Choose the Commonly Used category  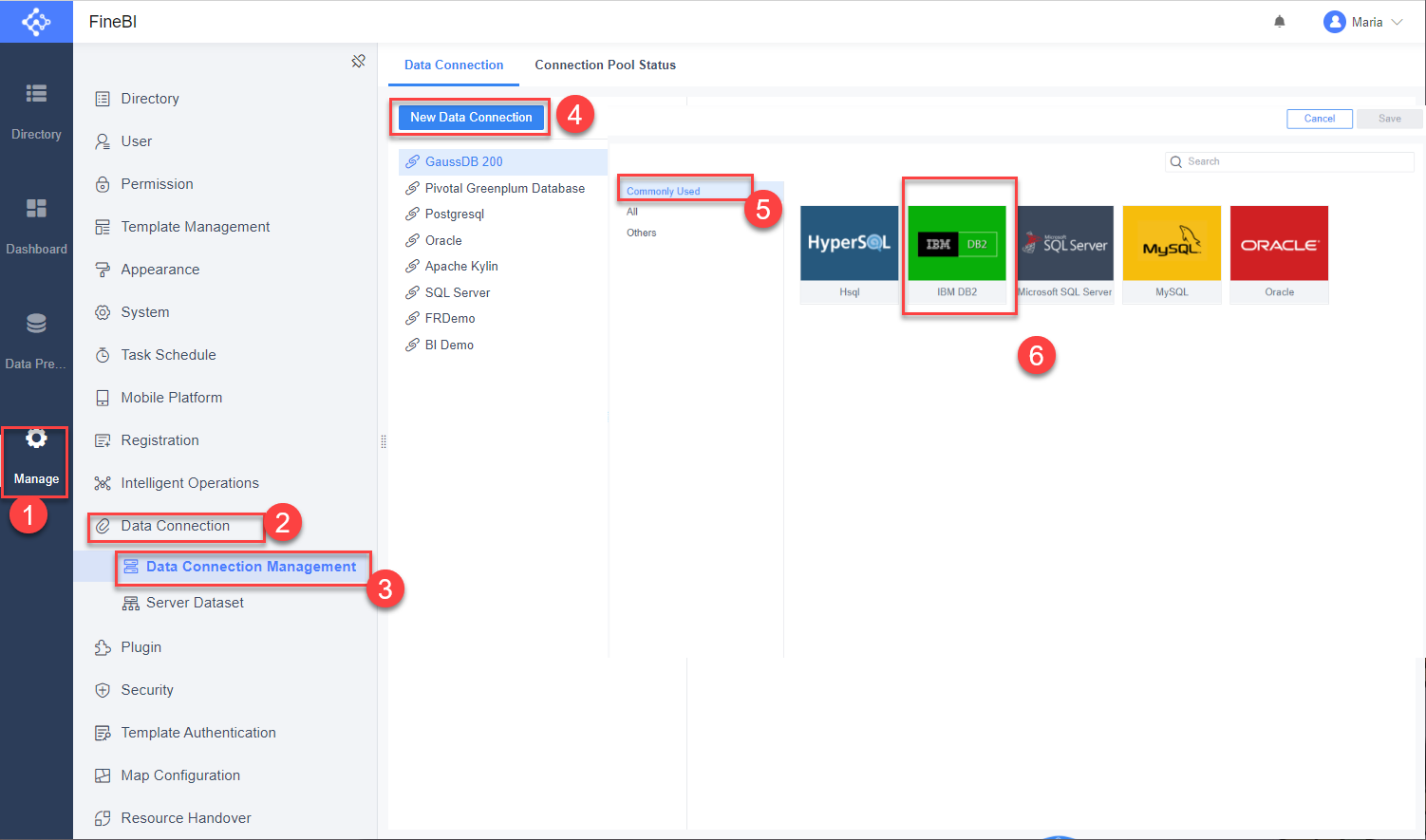coord(663,191)
